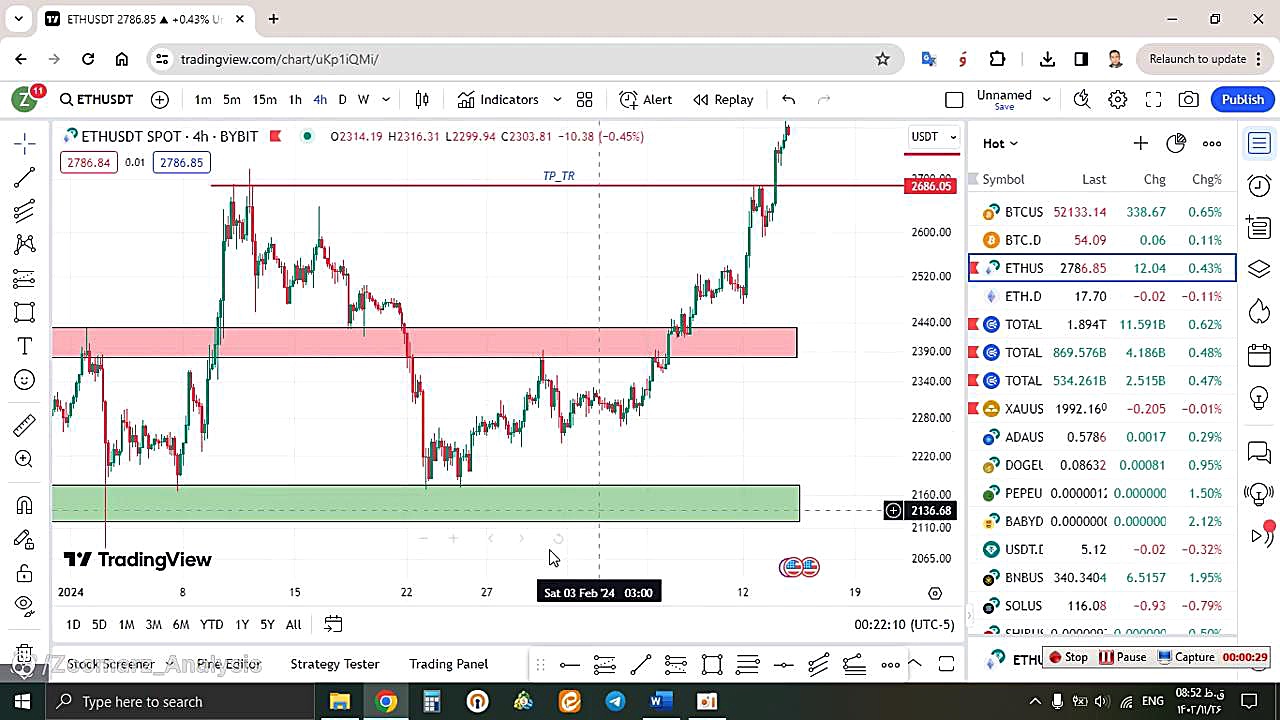Set chart range to 1D

pyautogui.click(x=73, y=624)
